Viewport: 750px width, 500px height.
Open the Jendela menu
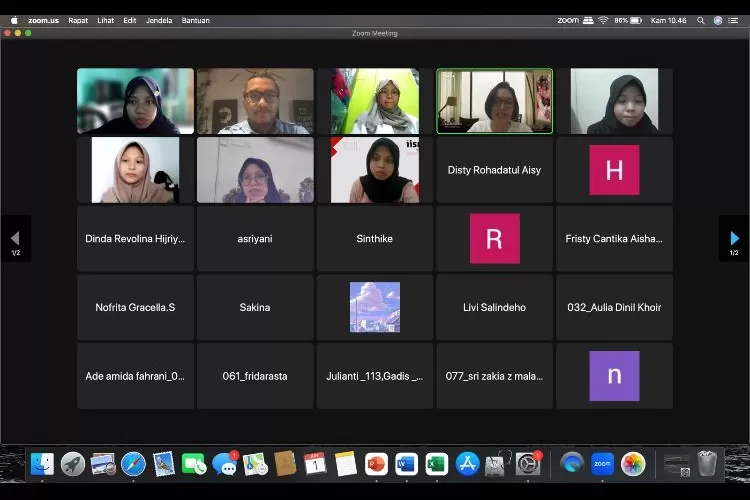159,20
